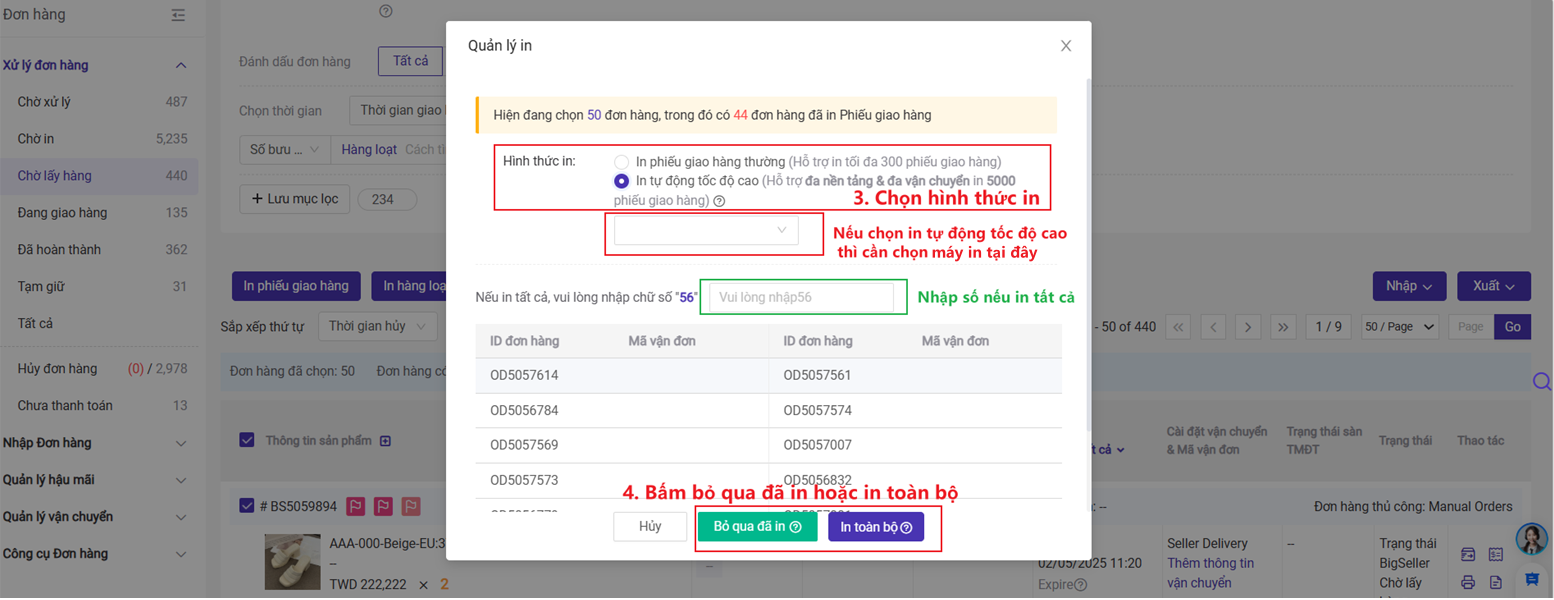The height and width of the screenshot is (600, 1554).
Task: Collapse the Xử lý đơn hàng section
Action: [181, 65]
